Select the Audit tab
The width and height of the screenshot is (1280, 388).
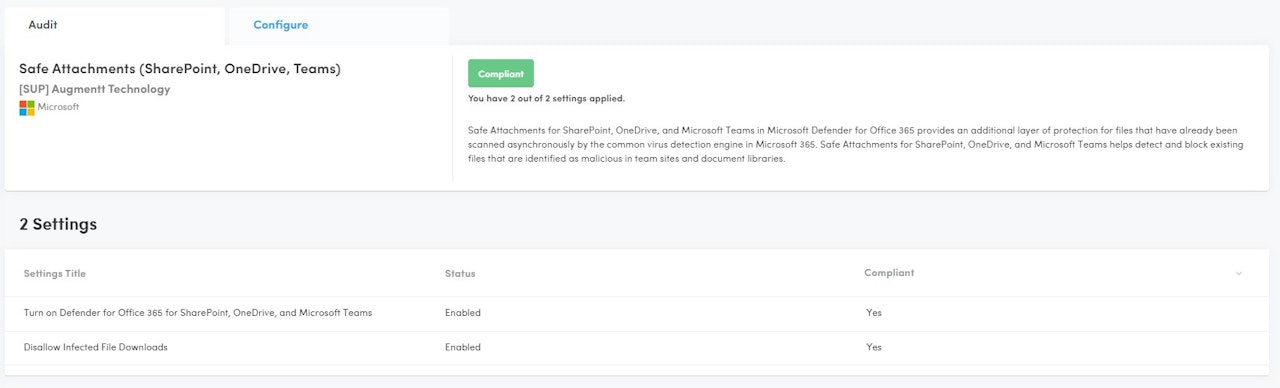(42, 24)
